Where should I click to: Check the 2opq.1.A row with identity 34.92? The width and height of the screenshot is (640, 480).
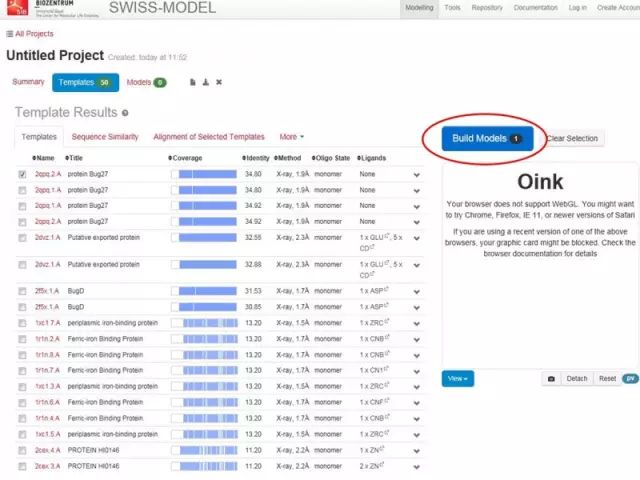pos(22,207)
